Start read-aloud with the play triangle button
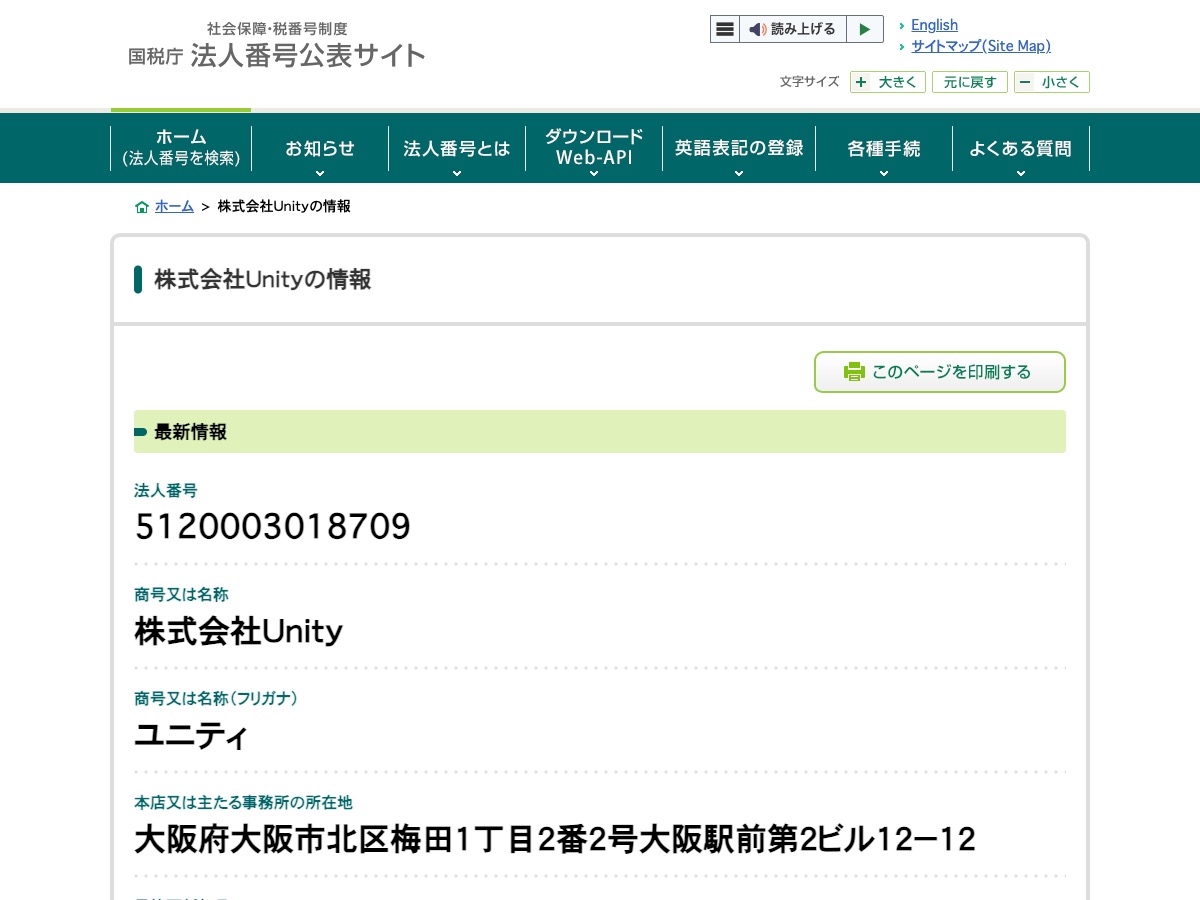The width and height of the screenshot is (1200, 900). [x=865, y=29]
